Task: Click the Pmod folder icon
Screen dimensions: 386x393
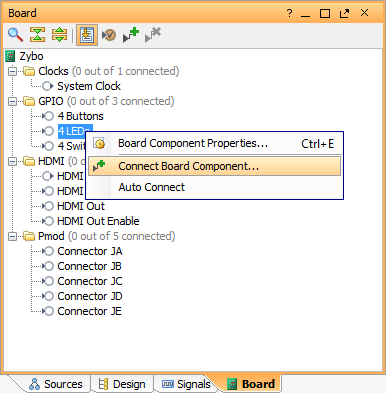Action: [x=29, y=236]
